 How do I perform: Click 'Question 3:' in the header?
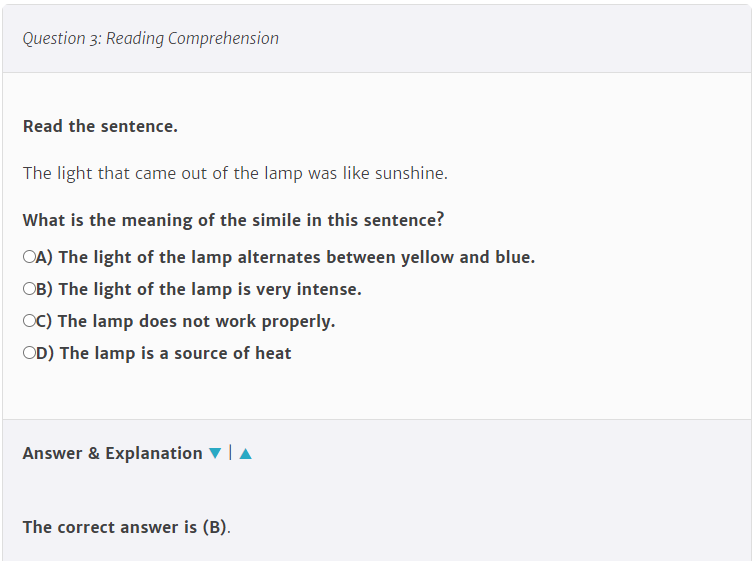[62, 38]
